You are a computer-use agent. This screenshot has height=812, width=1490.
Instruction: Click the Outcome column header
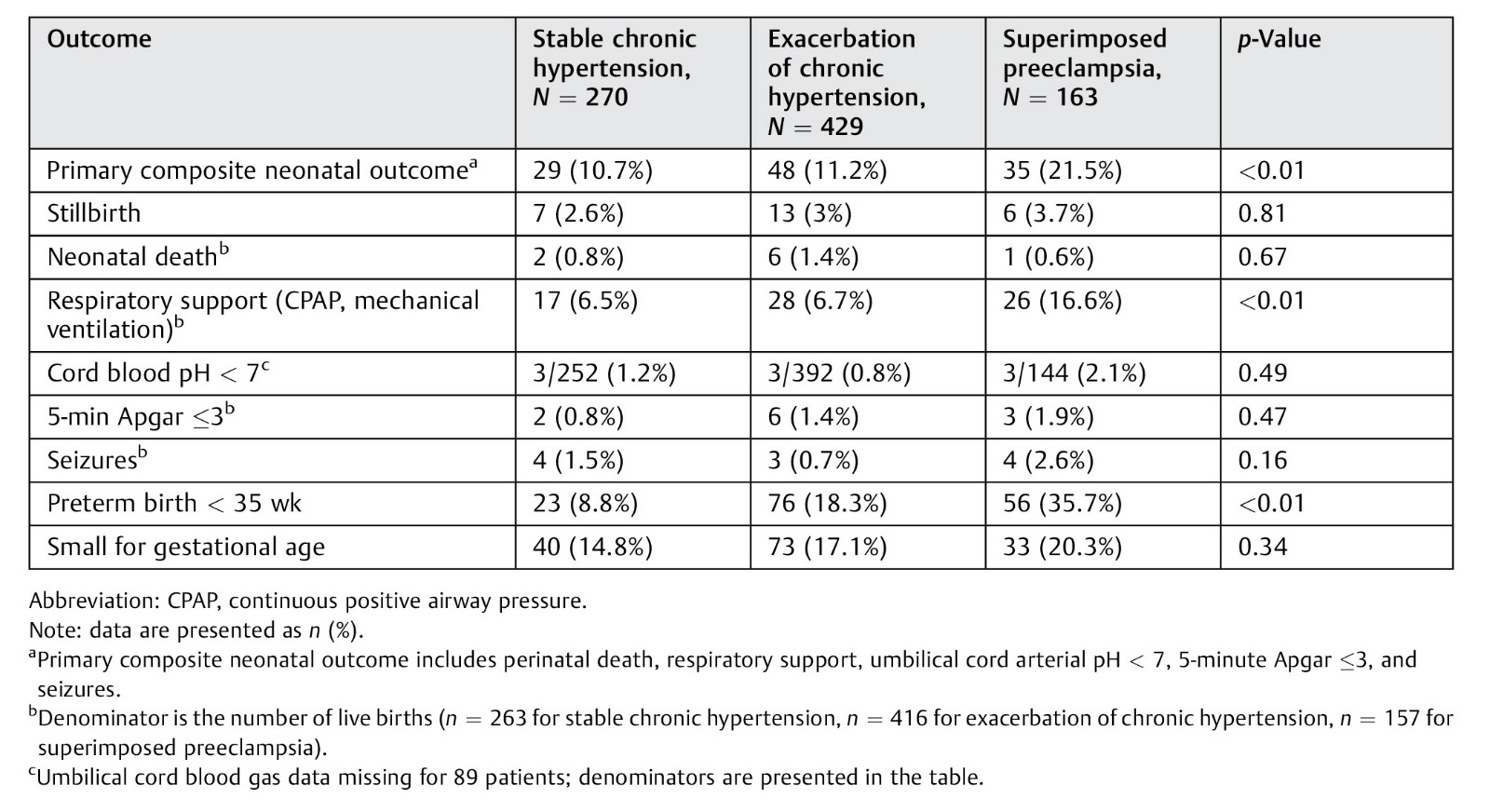point(99,39)
